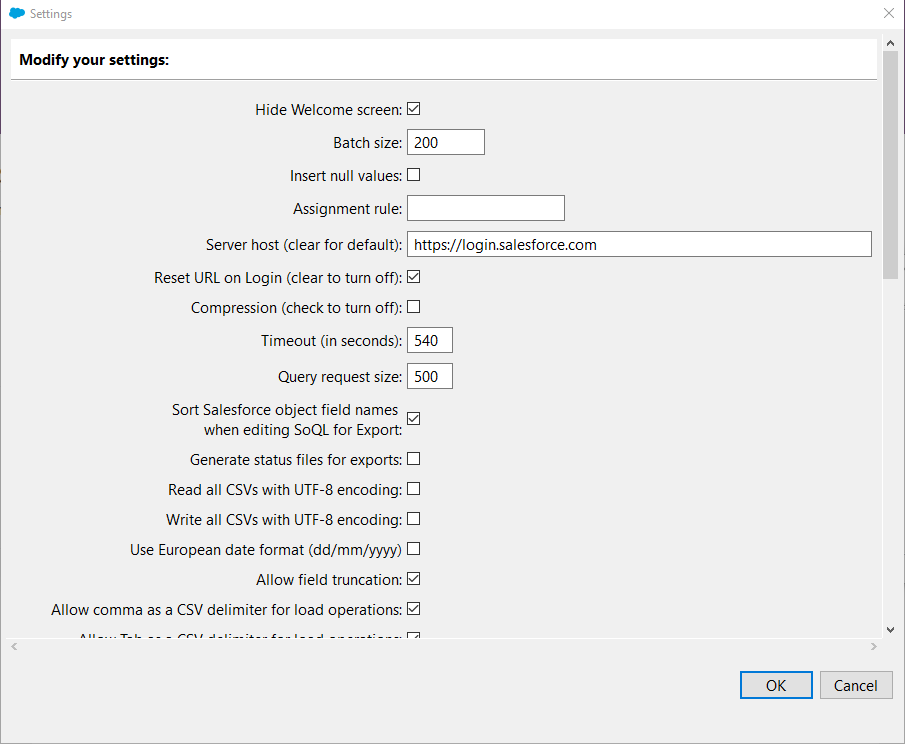Viewport: 905px width, 744px height.
Task: Click the Server host URL field
Action: pos(639,244)
